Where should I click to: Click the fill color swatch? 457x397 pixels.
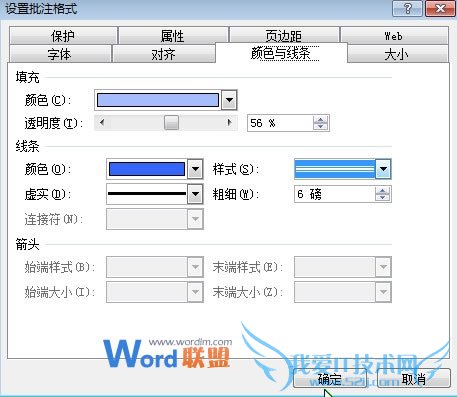[x=158, y=100]
